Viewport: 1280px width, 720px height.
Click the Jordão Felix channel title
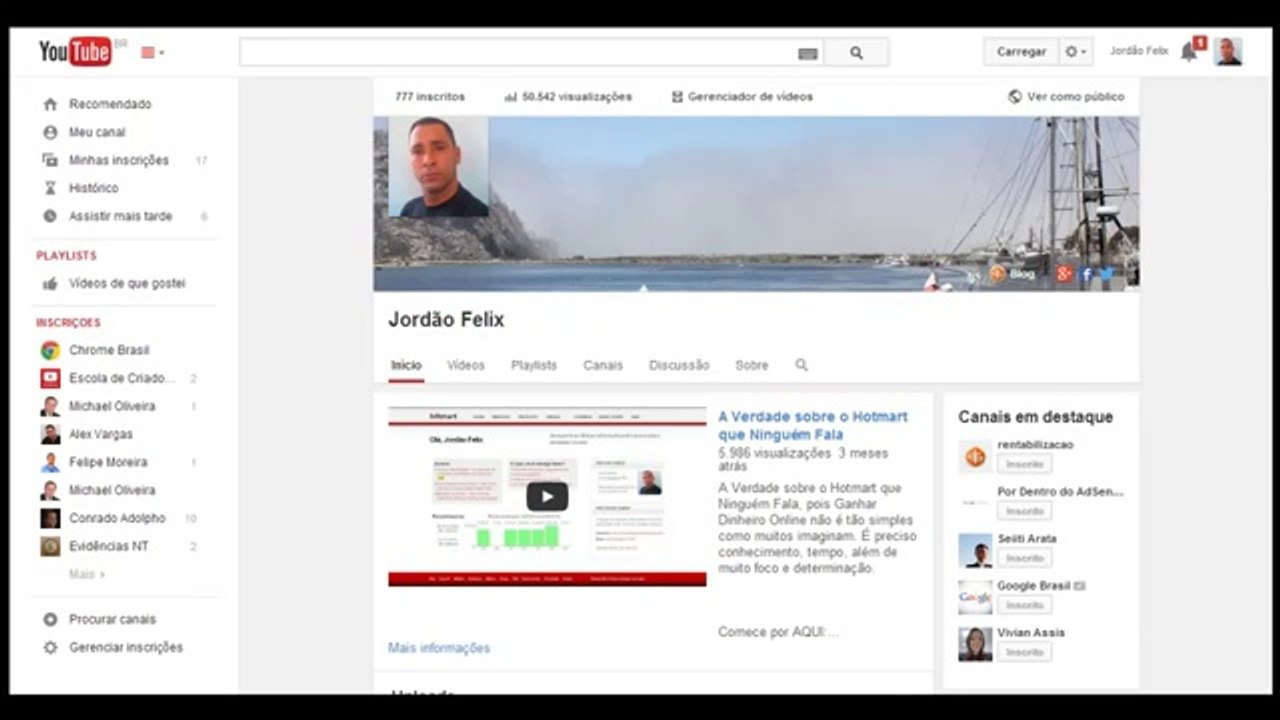click(x=446, y=320)
